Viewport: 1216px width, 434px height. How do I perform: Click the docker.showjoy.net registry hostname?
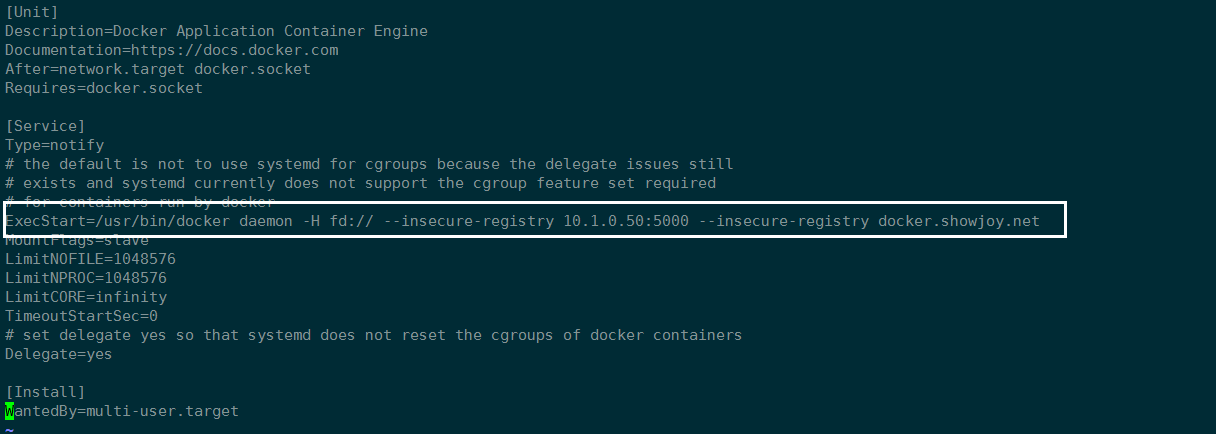[x=958, y=221]
